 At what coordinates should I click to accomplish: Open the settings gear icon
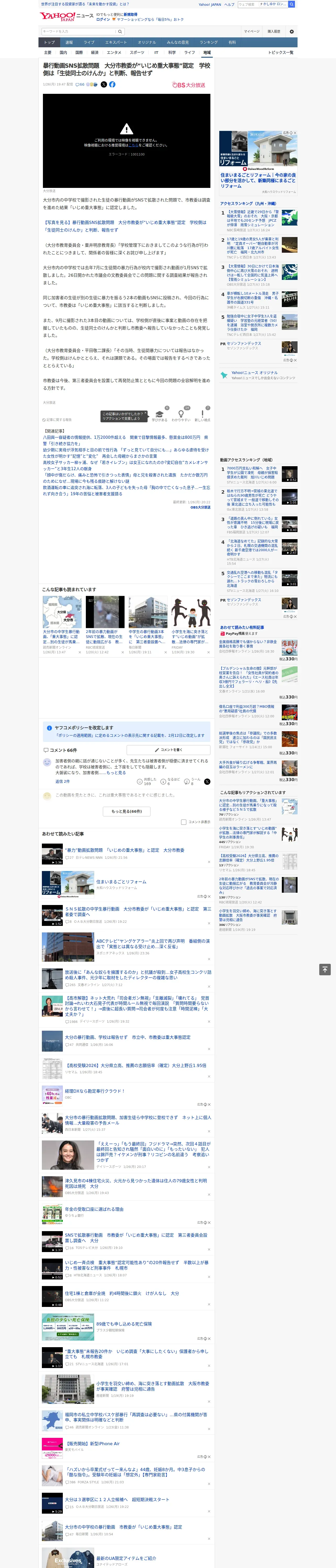pyautogui.click(x=292, y=31)
